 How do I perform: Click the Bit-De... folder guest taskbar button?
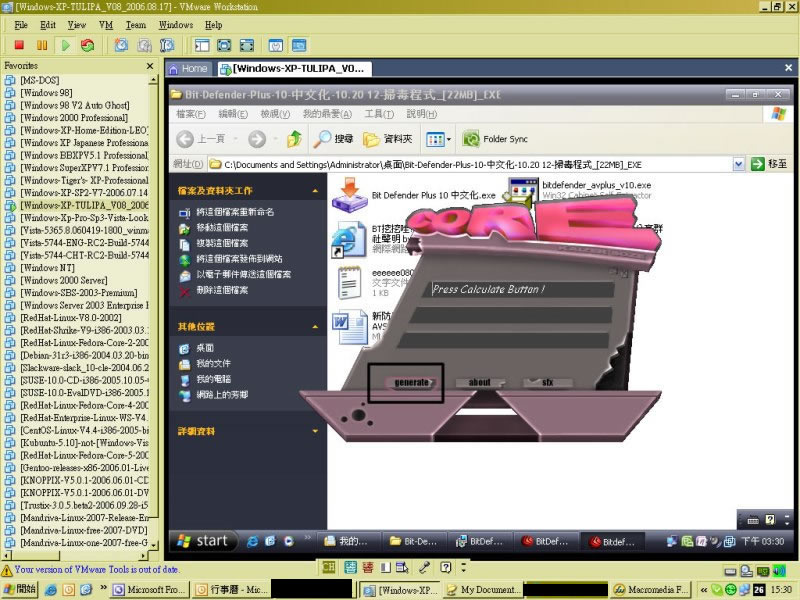pos(414,541)
